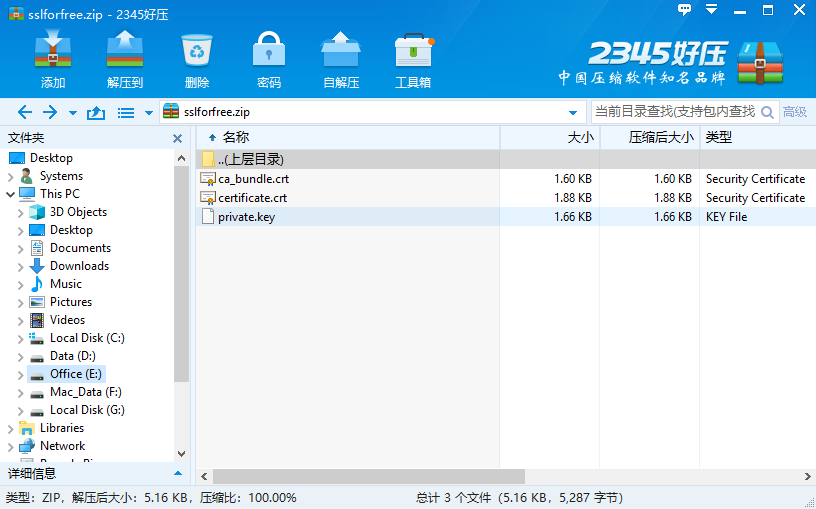Open the view mode dropdown arrow
The height and width of the screenshot is (509, 816).
click(149, 112)
